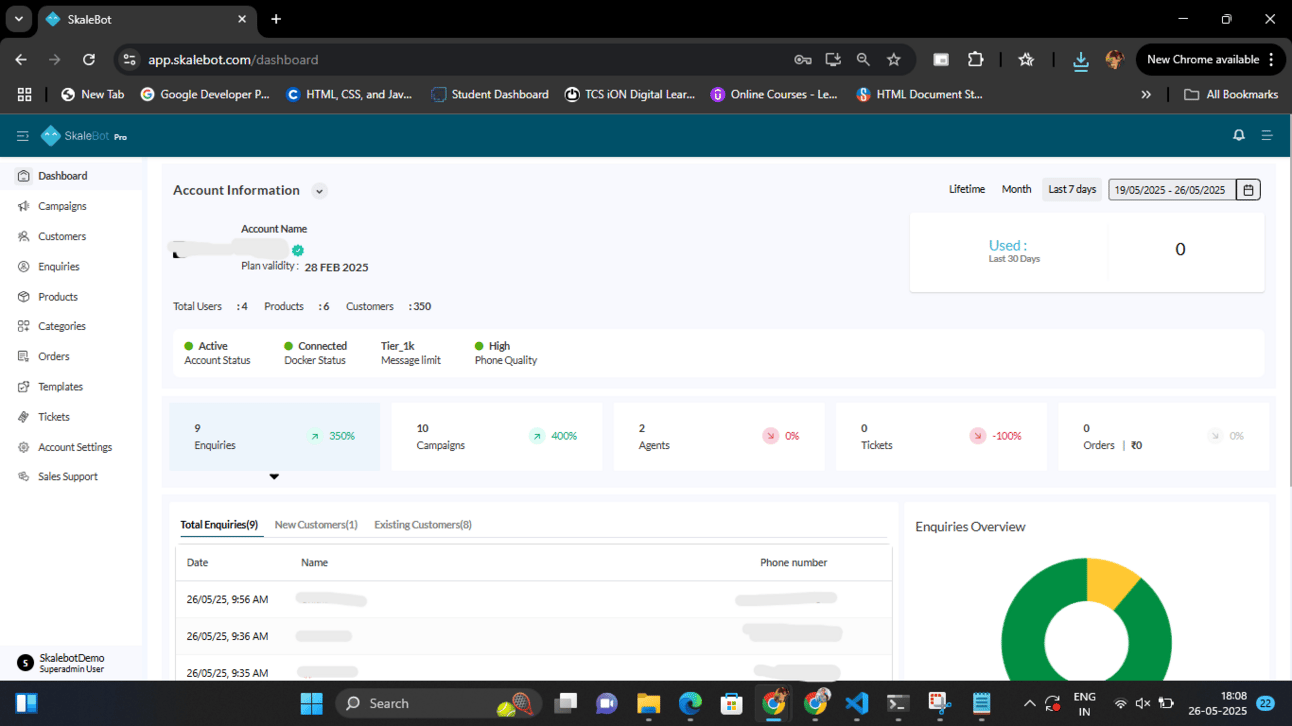Select the Lifetime date filter

(967, 189)
